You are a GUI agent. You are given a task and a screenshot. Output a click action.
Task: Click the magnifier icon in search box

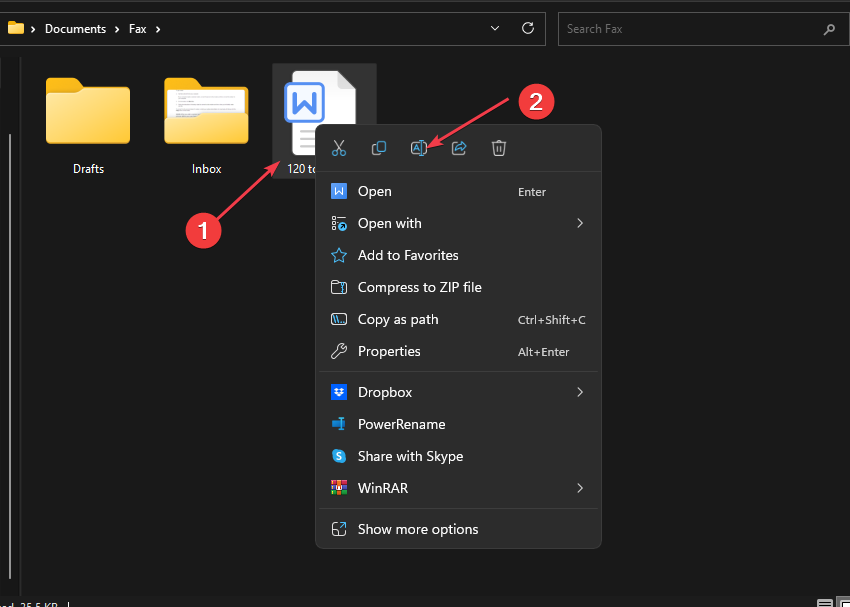(829, 29)
